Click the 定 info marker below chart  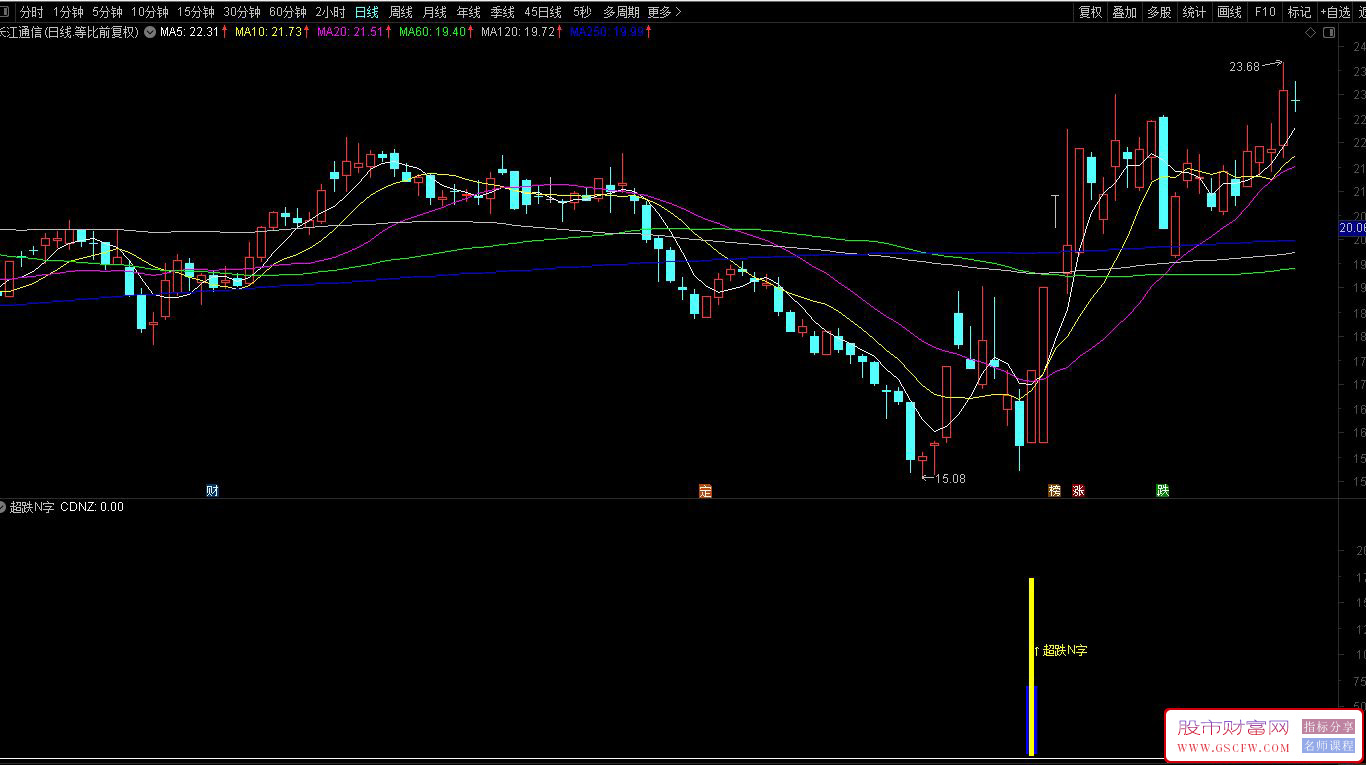coord(705,490)
